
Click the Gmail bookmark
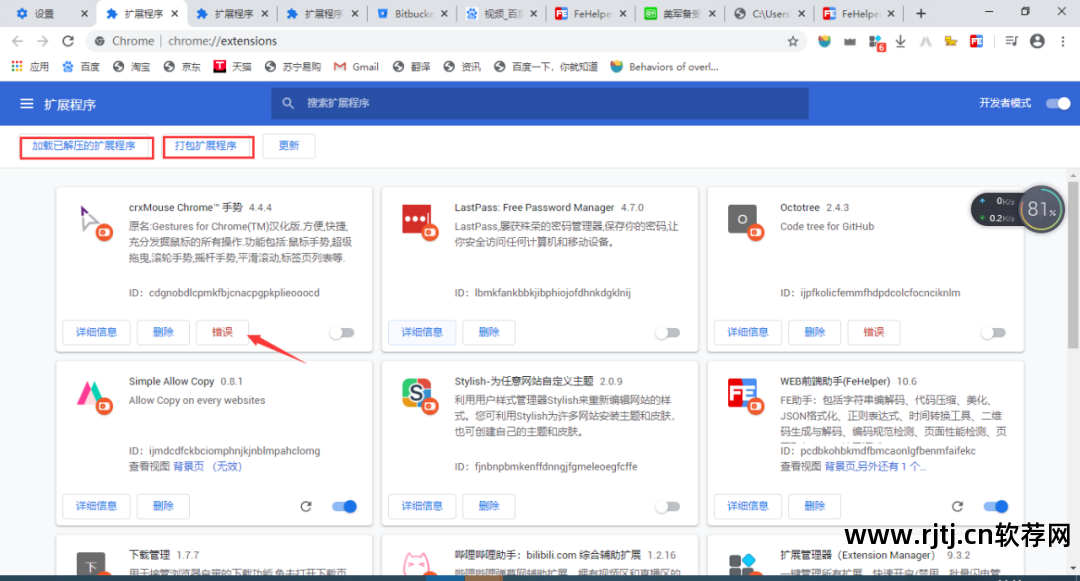point(356,67)
